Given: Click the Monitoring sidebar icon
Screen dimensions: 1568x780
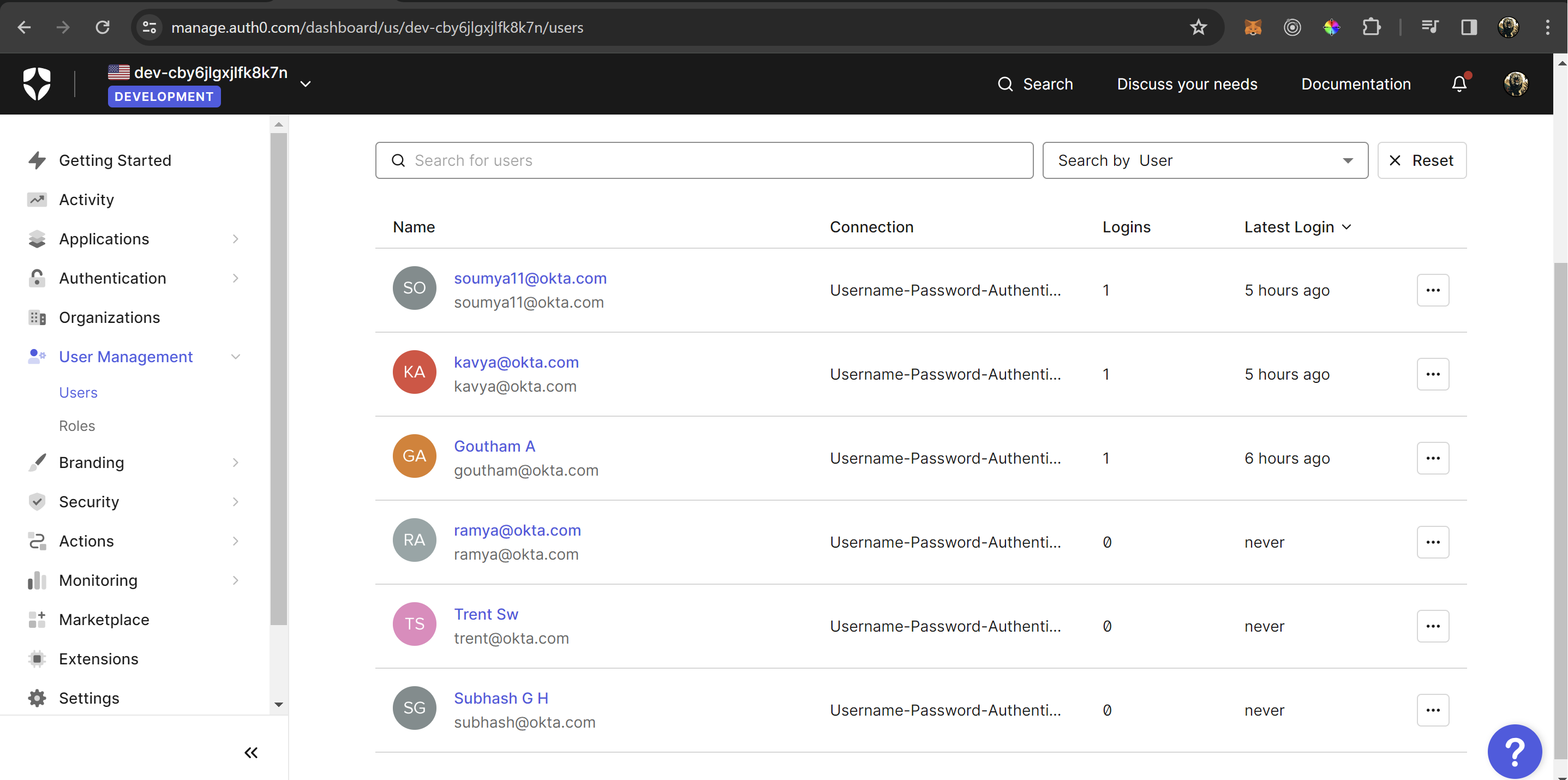Looking at the screenshot, I should 37,580.
